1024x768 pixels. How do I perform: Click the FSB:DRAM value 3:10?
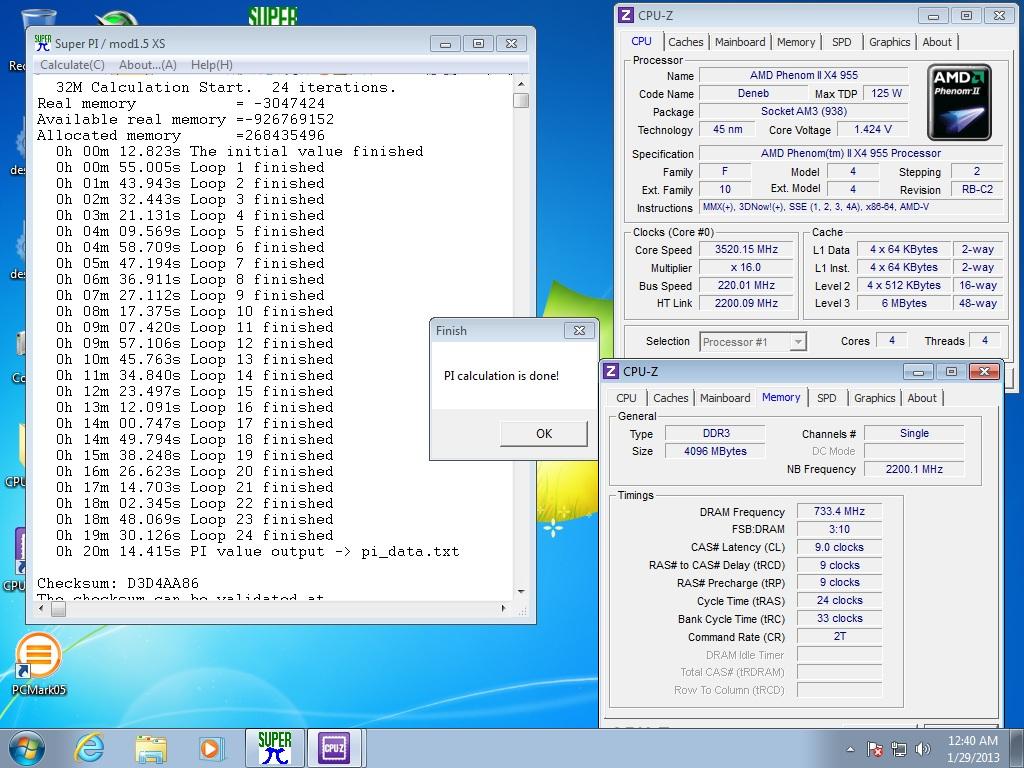pos(839,529)
